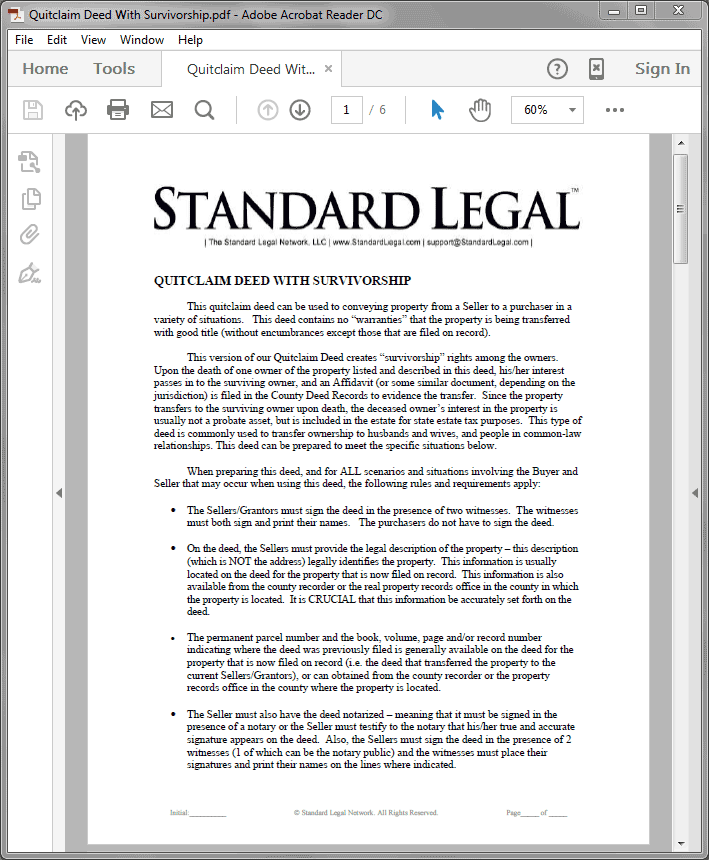The image size is (709, 860).
Task: Click the QUITCLAIM DEED WITH SURVIVORSHIP heading
Action: coord(282,281)
